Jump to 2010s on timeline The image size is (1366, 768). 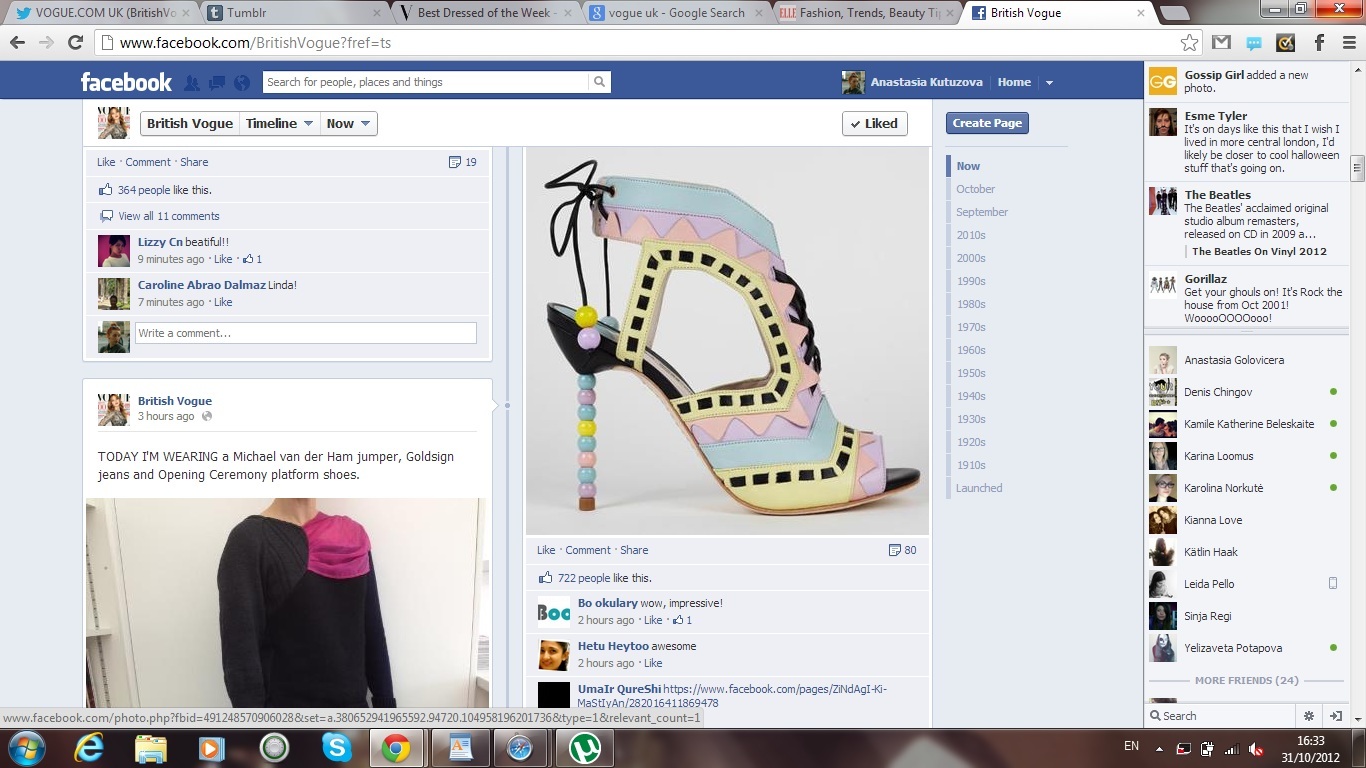971,235
